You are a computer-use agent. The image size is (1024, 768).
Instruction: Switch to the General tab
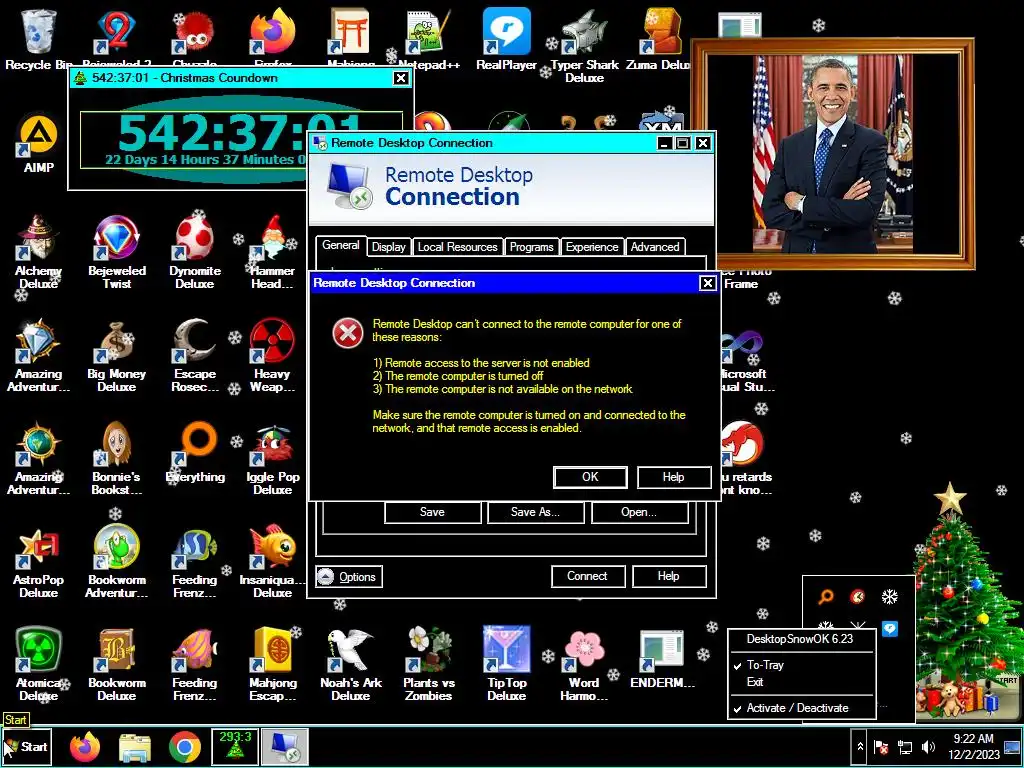pyautogui.click(x=341, y=246)
